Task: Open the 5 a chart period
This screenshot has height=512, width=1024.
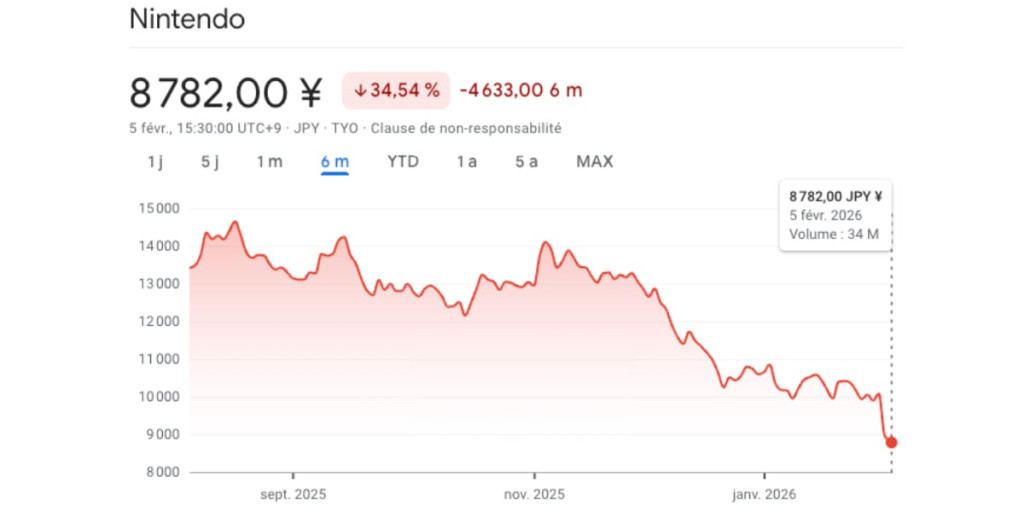Action: point(526,162)
